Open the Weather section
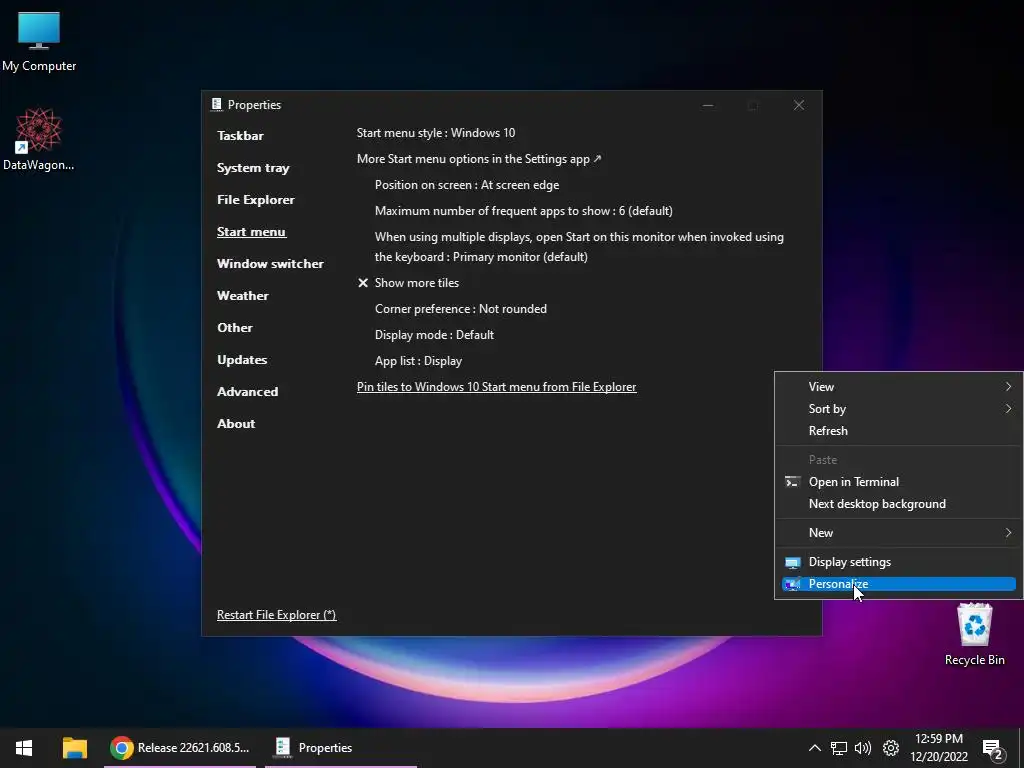This screenshot has height=768, width=1024. [x=242, y=296]
